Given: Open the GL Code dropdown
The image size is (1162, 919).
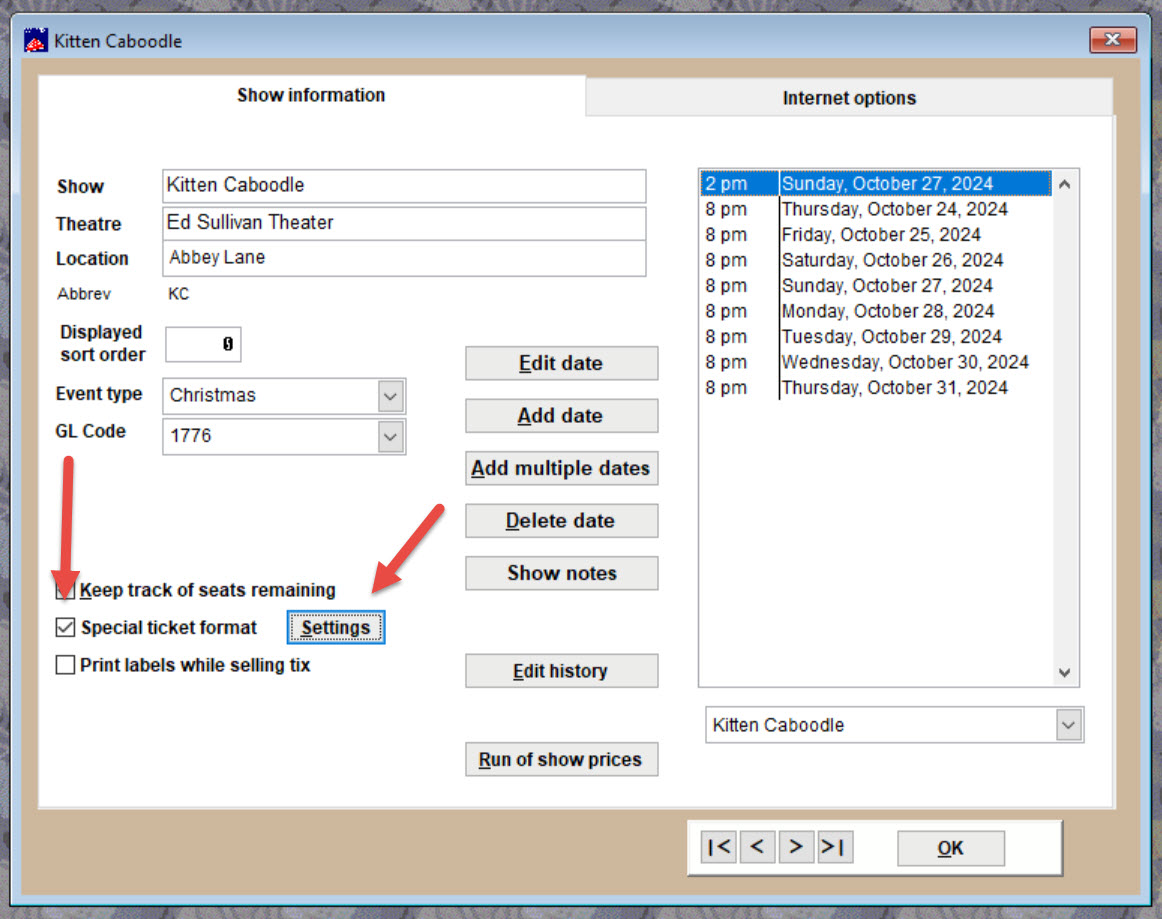Looking at the screenshot, I should point(391,436).
